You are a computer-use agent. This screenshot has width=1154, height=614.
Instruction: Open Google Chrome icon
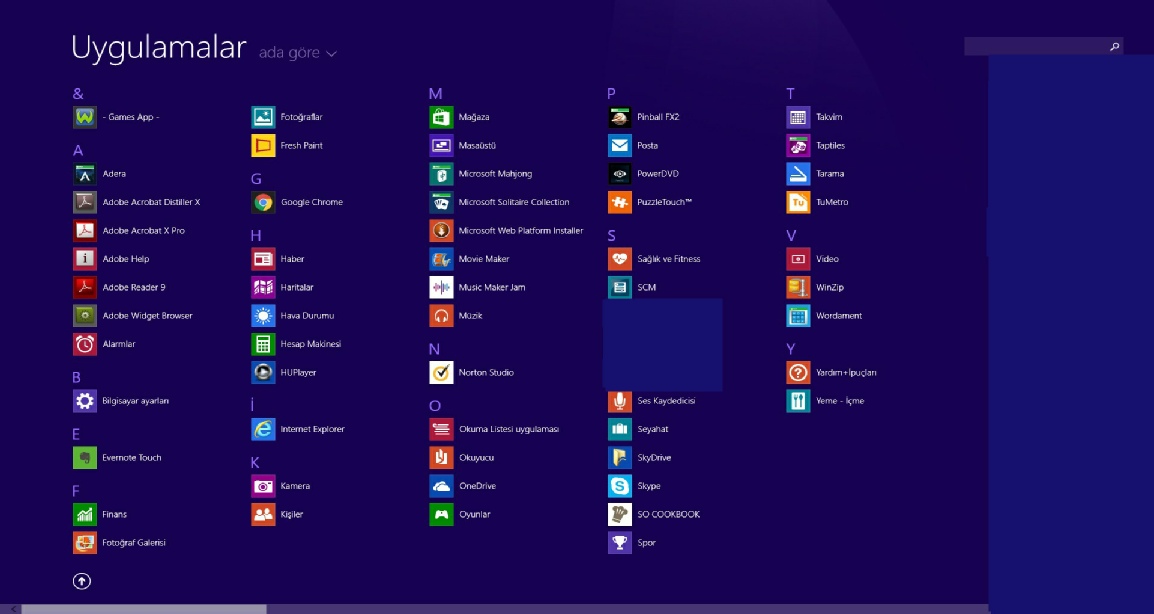click(263, 202)
